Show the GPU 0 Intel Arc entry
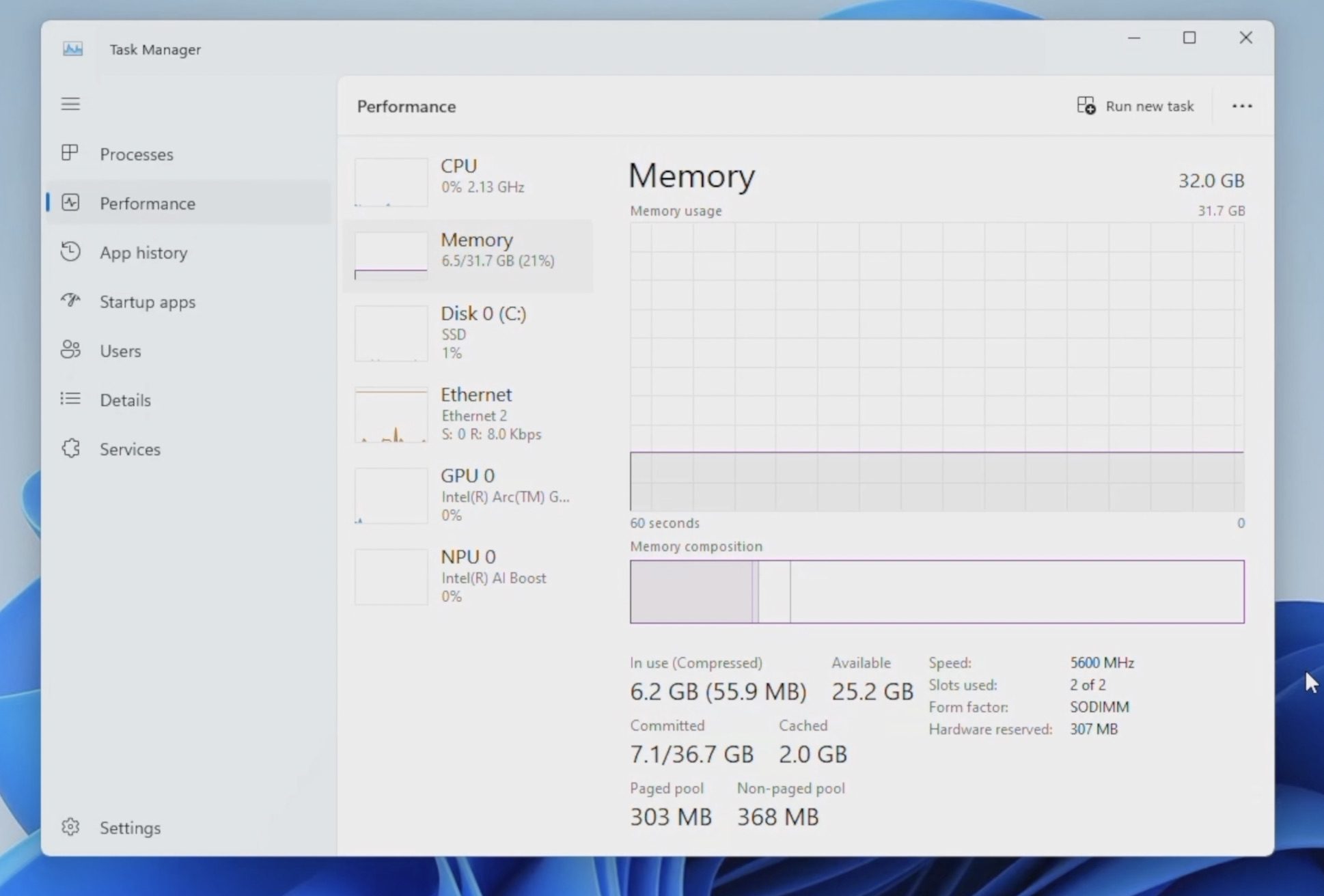This screenshot has height=896, width=1324. tap(468, 494)
